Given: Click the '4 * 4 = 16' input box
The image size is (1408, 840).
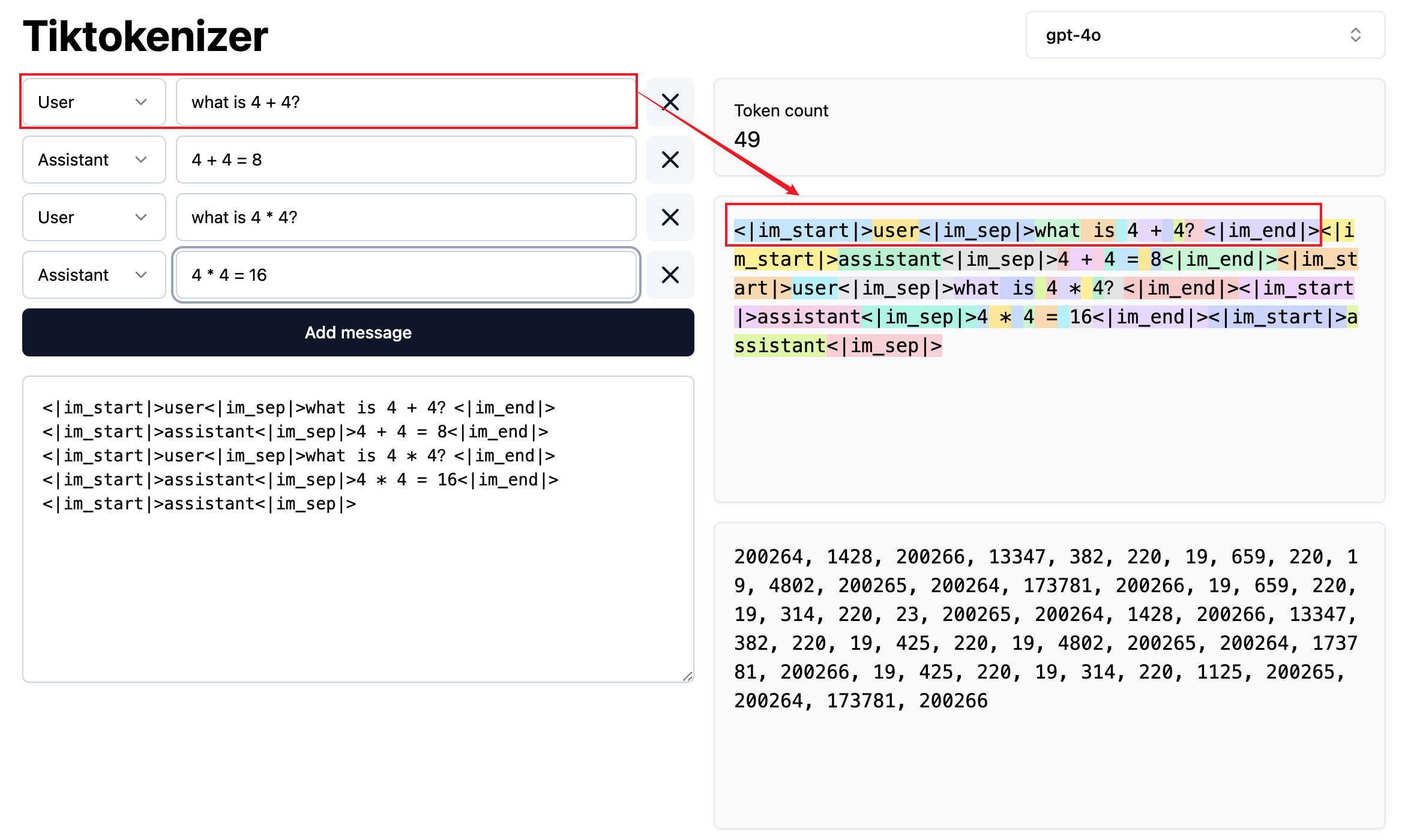Looking at the screenshot, I should pyautogui.click(x=406, y=275).
